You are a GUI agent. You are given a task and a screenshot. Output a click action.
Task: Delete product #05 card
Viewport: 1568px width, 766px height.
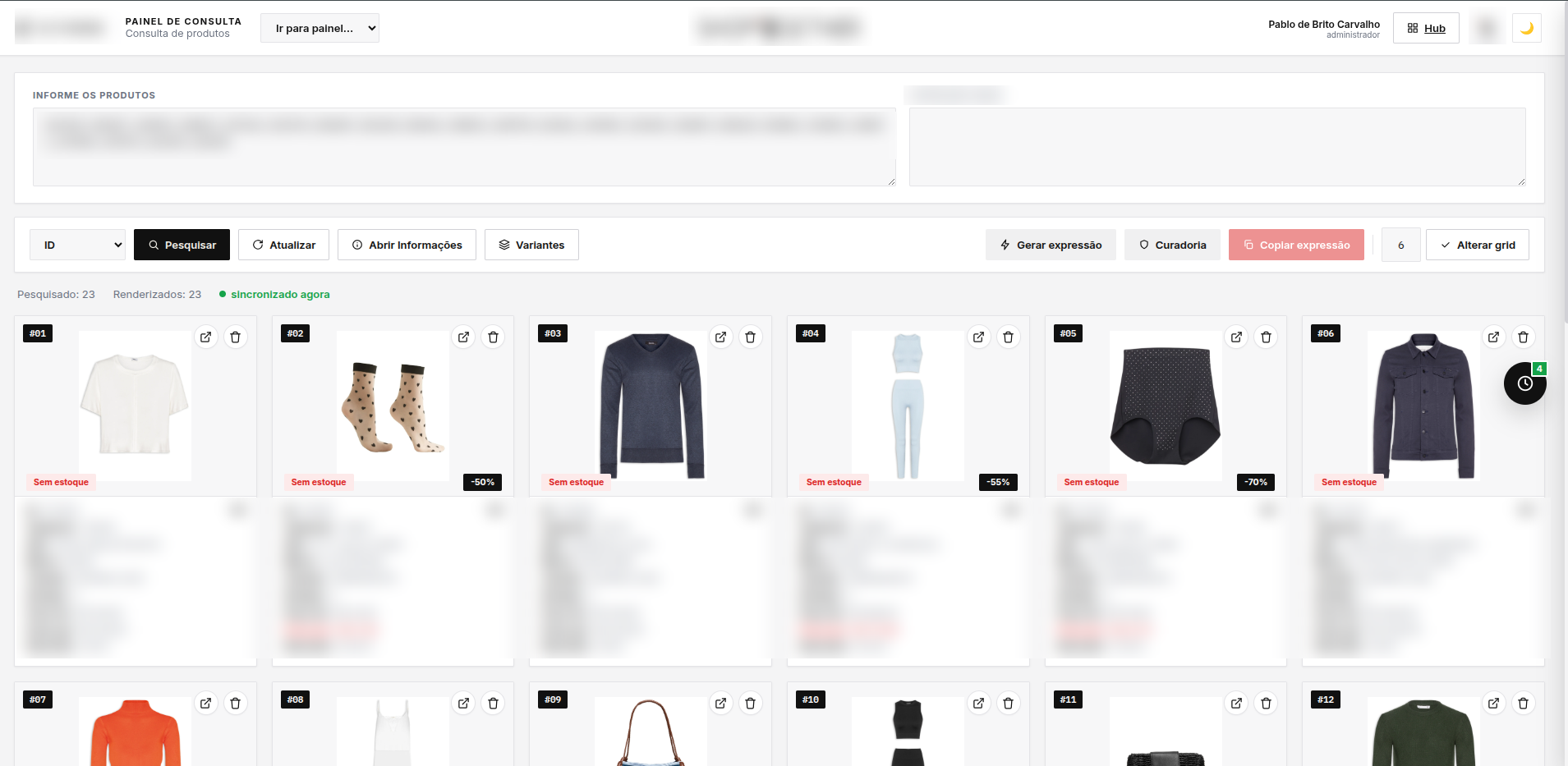(x=1267, y=337)
